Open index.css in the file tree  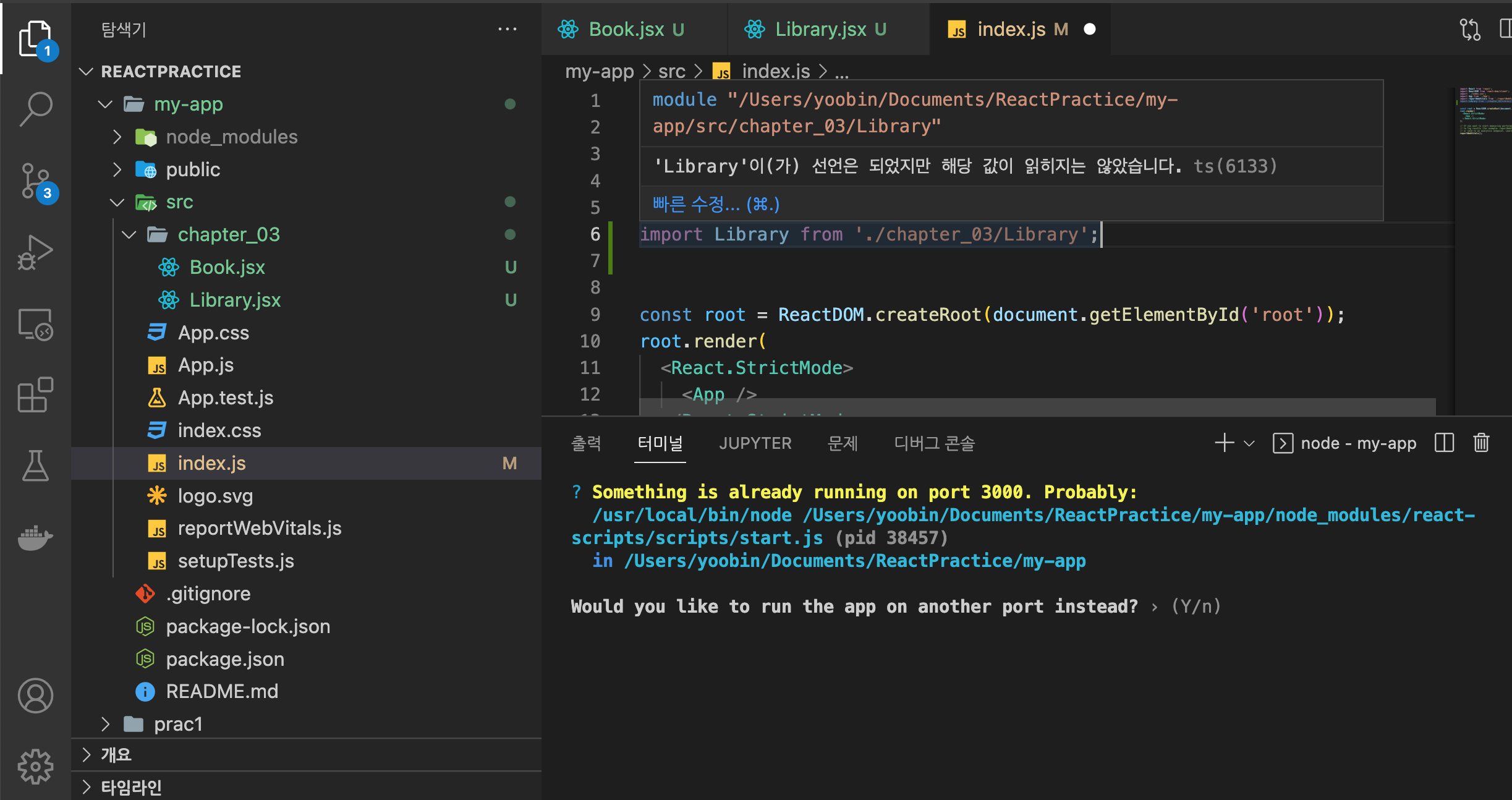point(306,430)
